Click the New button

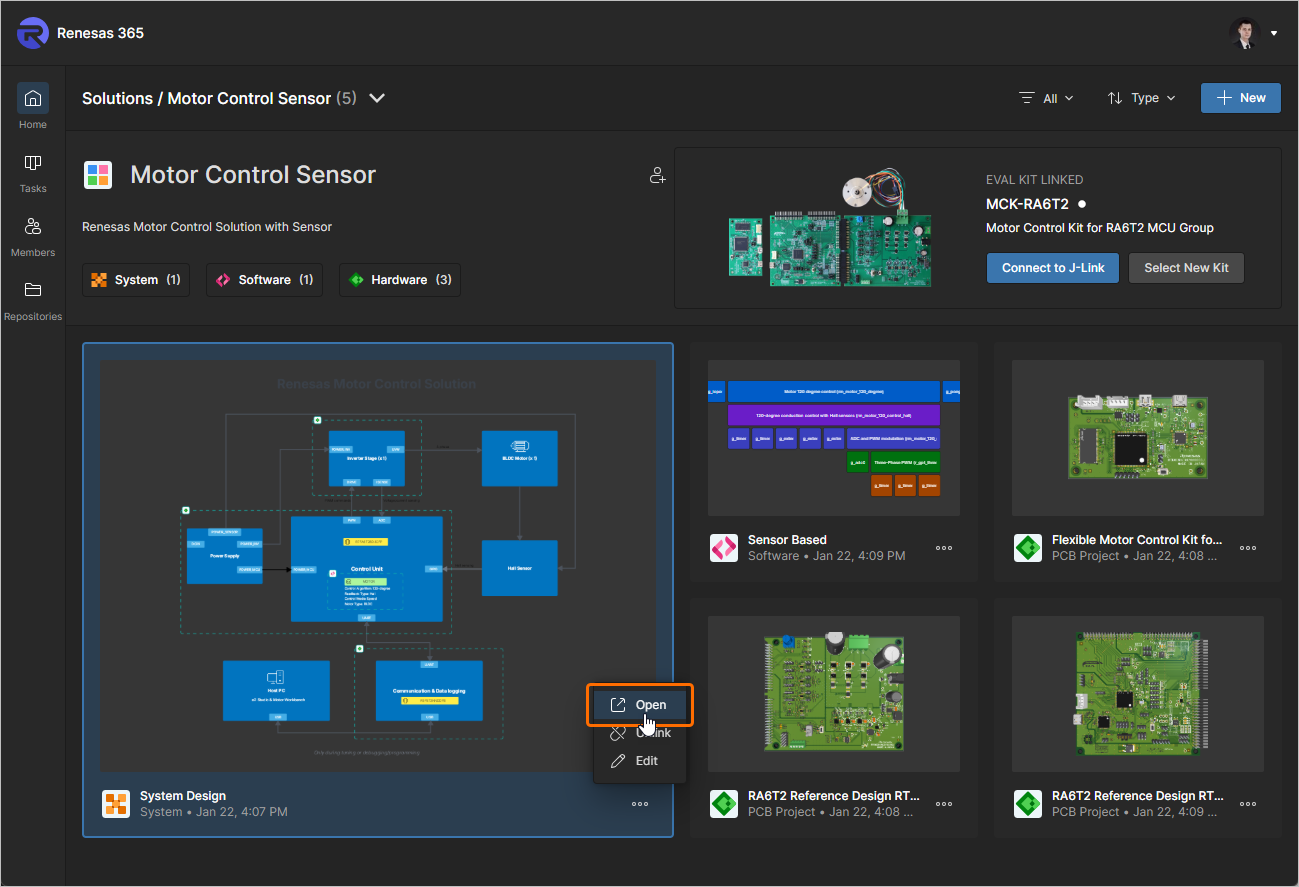[x=1241, y=98]
